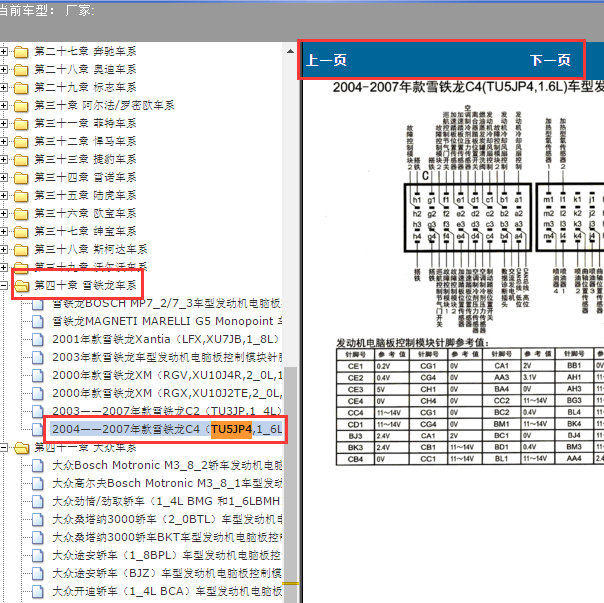Go to next page 下一页
The width and height of the screenshot is (604, 603).
click(x=550, y=60)
